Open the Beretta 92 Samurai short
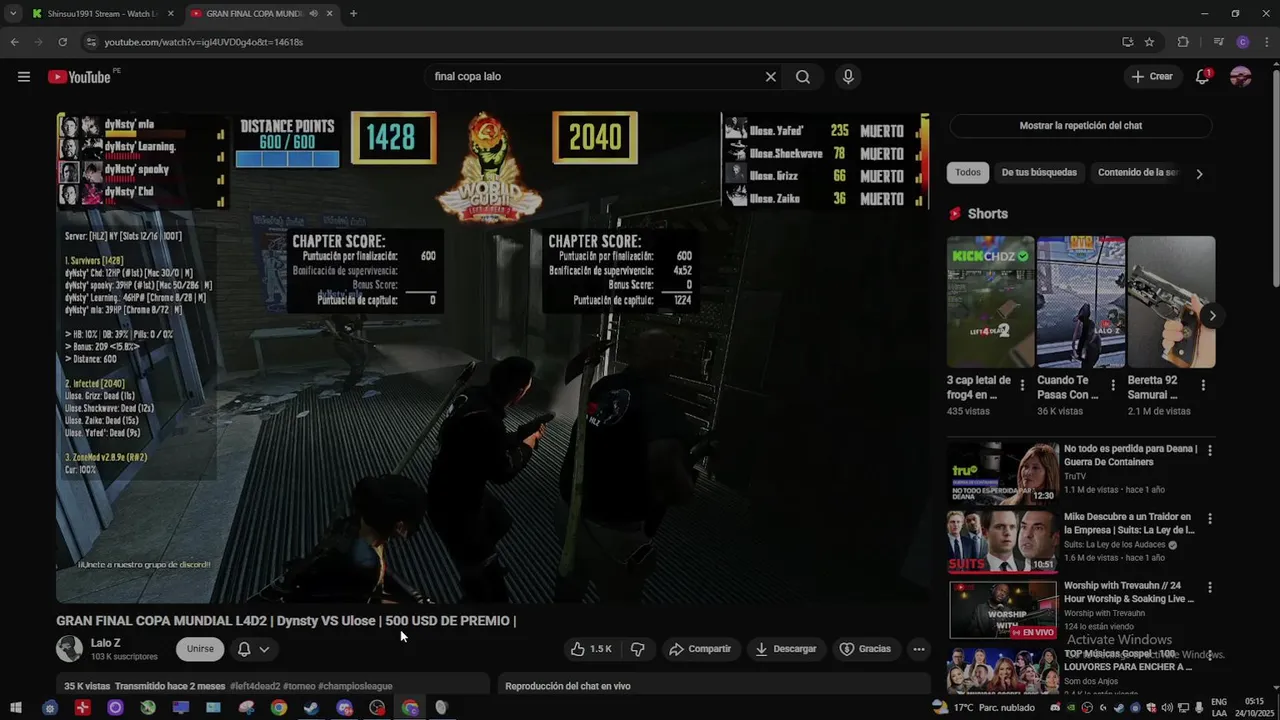 point(1171,302)
